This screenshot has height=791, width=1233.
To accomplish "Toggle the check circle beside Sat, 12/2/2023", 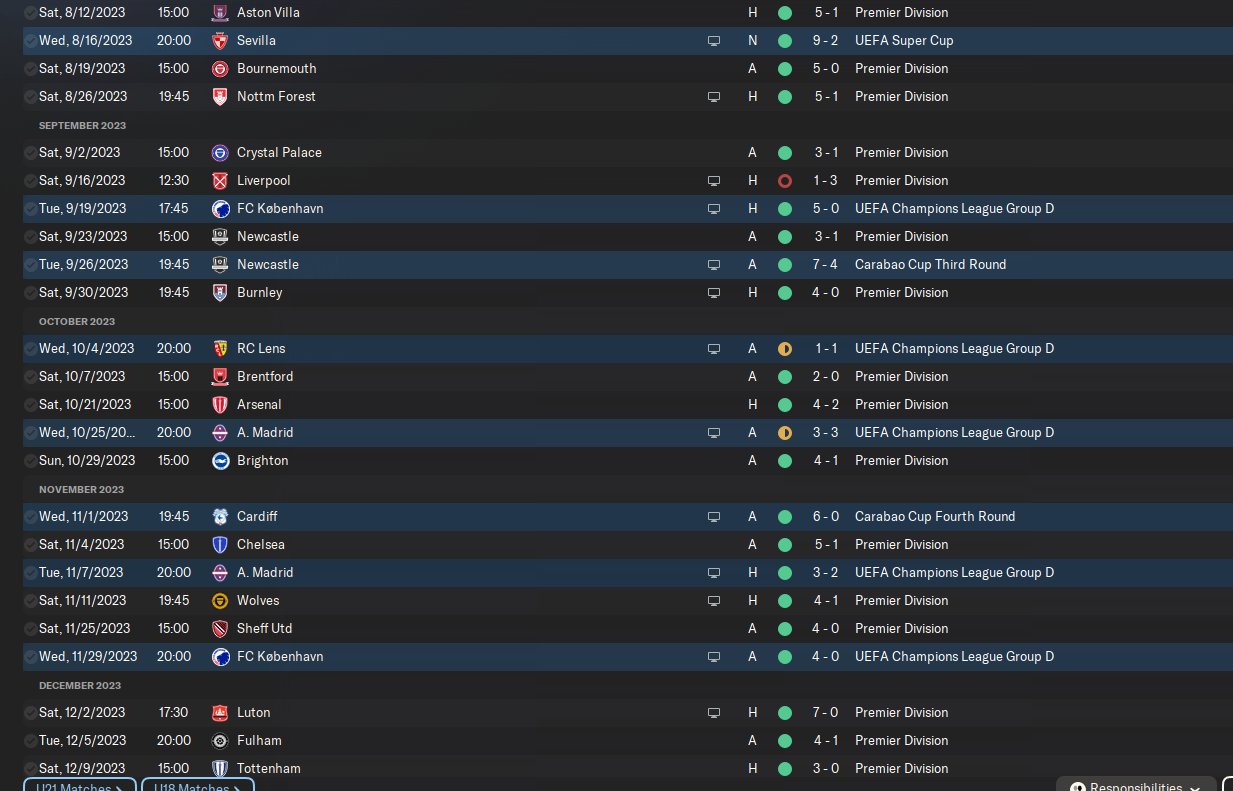I will pos(30,713).
